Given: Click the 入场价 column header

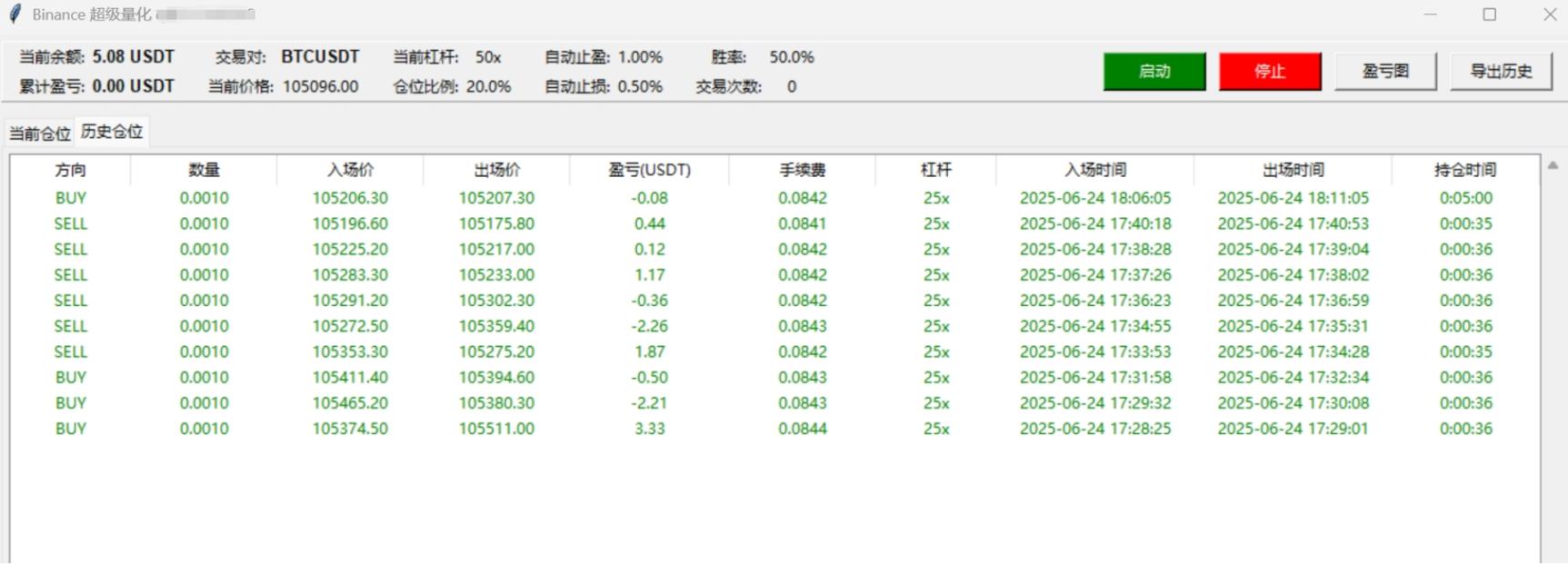Looking at the screenshot, I should pyautogui.click(x=350, y=170).
